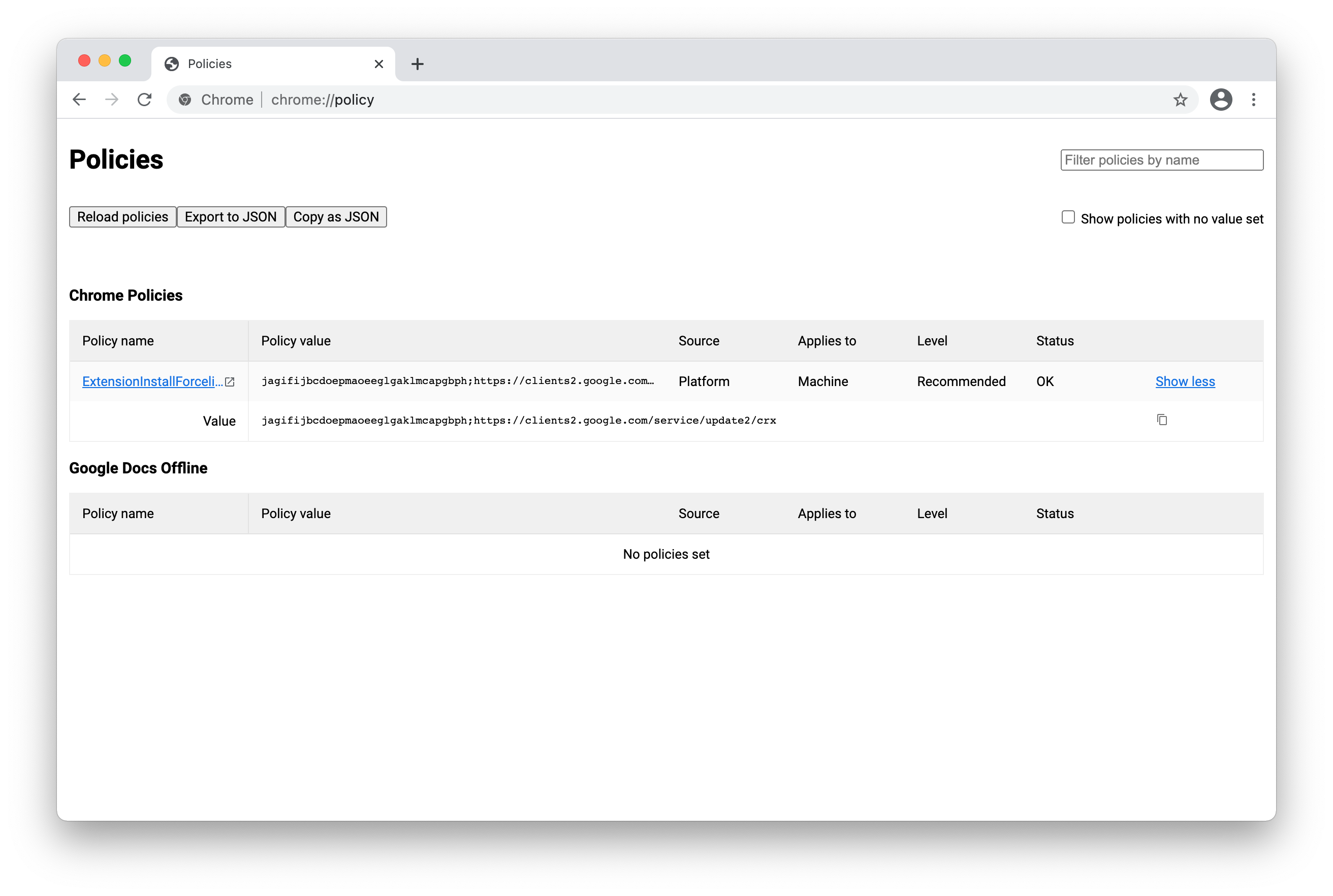Bookmark this page with the star icon
Image resolution: width=1333 pixels, height=896 pixels.
1181,100
